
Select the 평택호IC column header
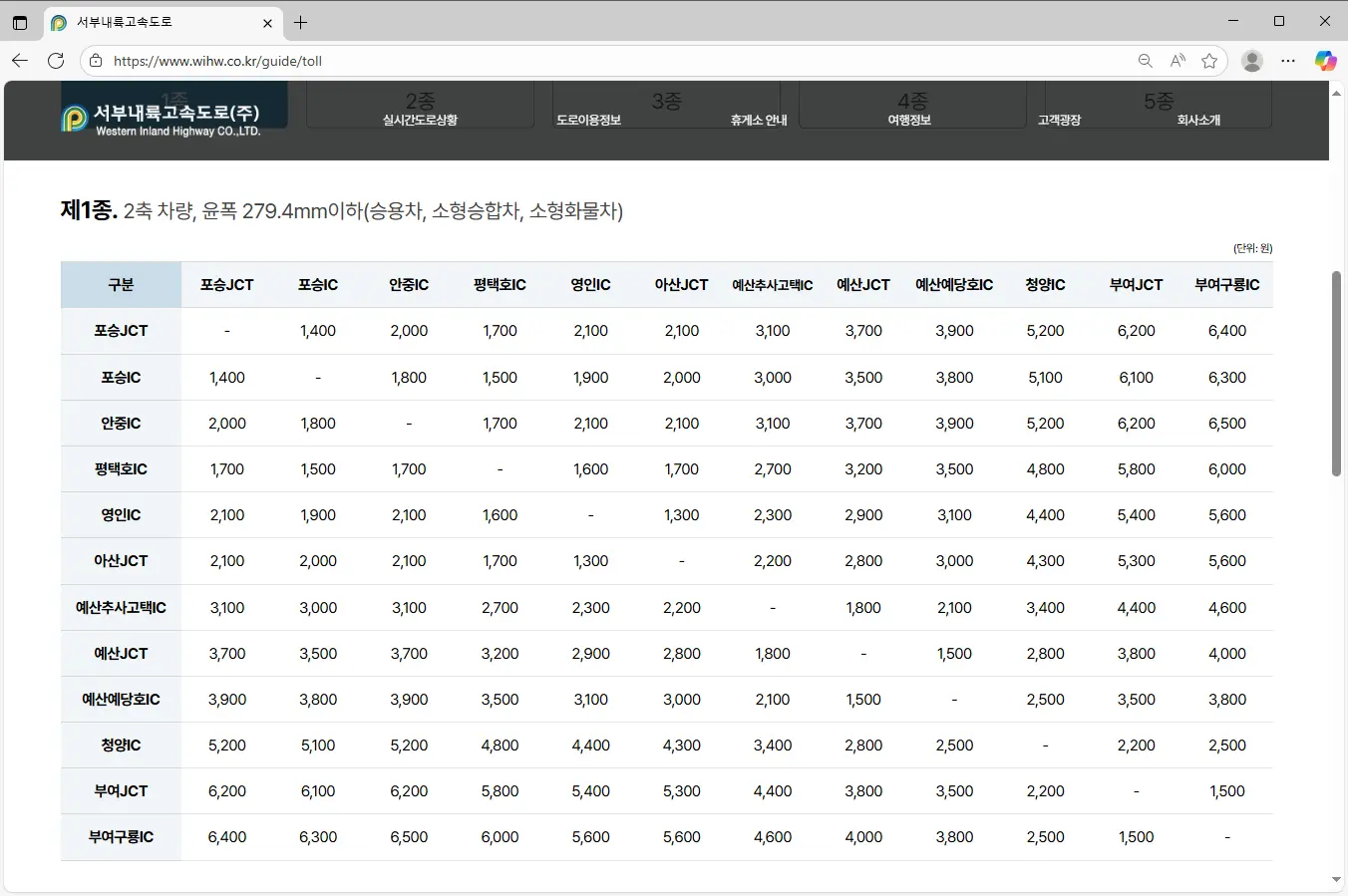[x=500, y=285]
